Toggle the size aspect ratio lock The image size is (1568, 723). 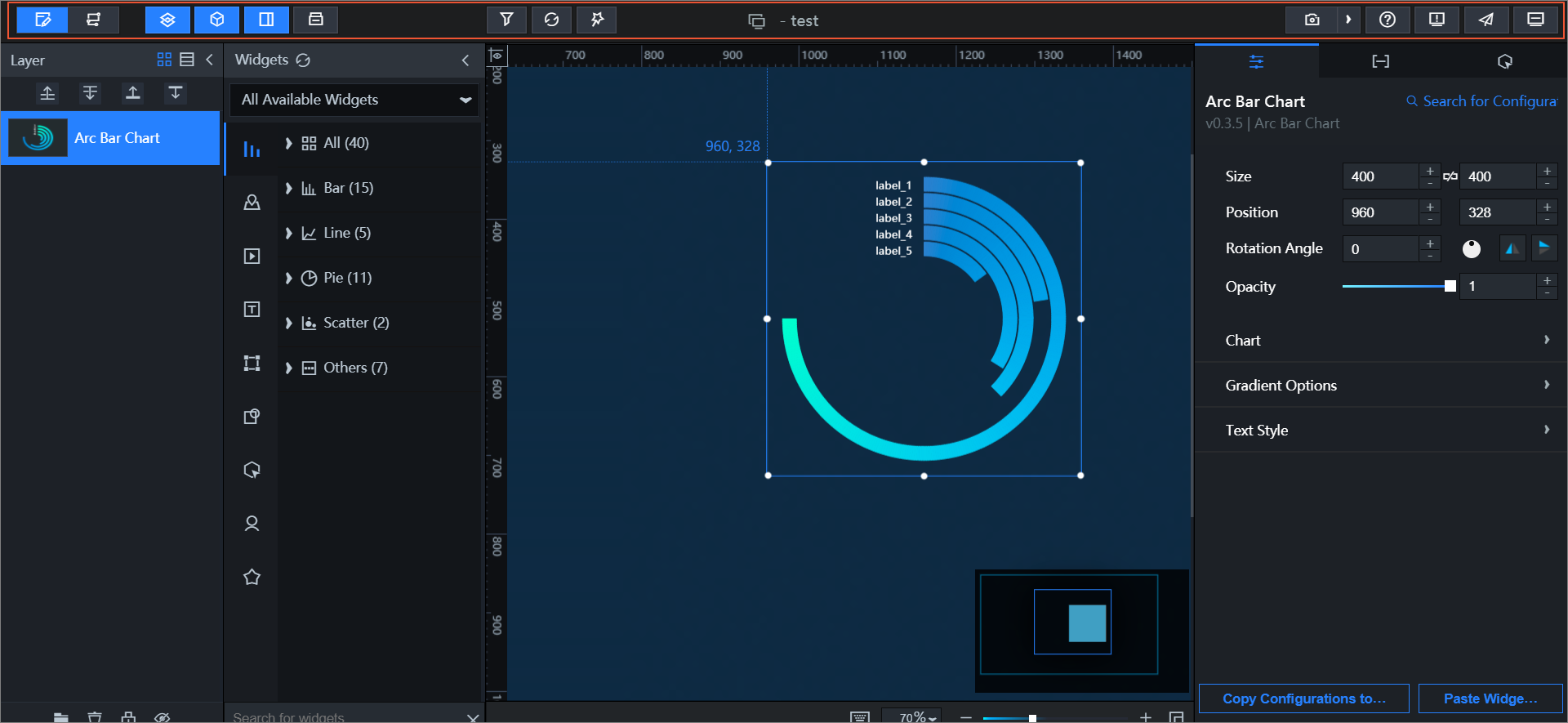(1450, 176)
